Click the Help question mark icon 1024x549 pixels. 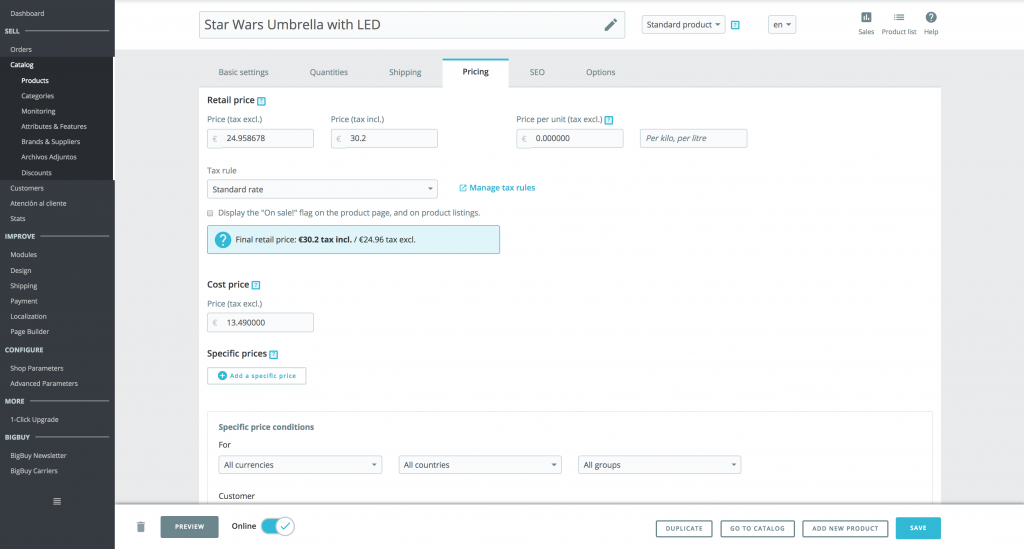(x=931, y=18)
